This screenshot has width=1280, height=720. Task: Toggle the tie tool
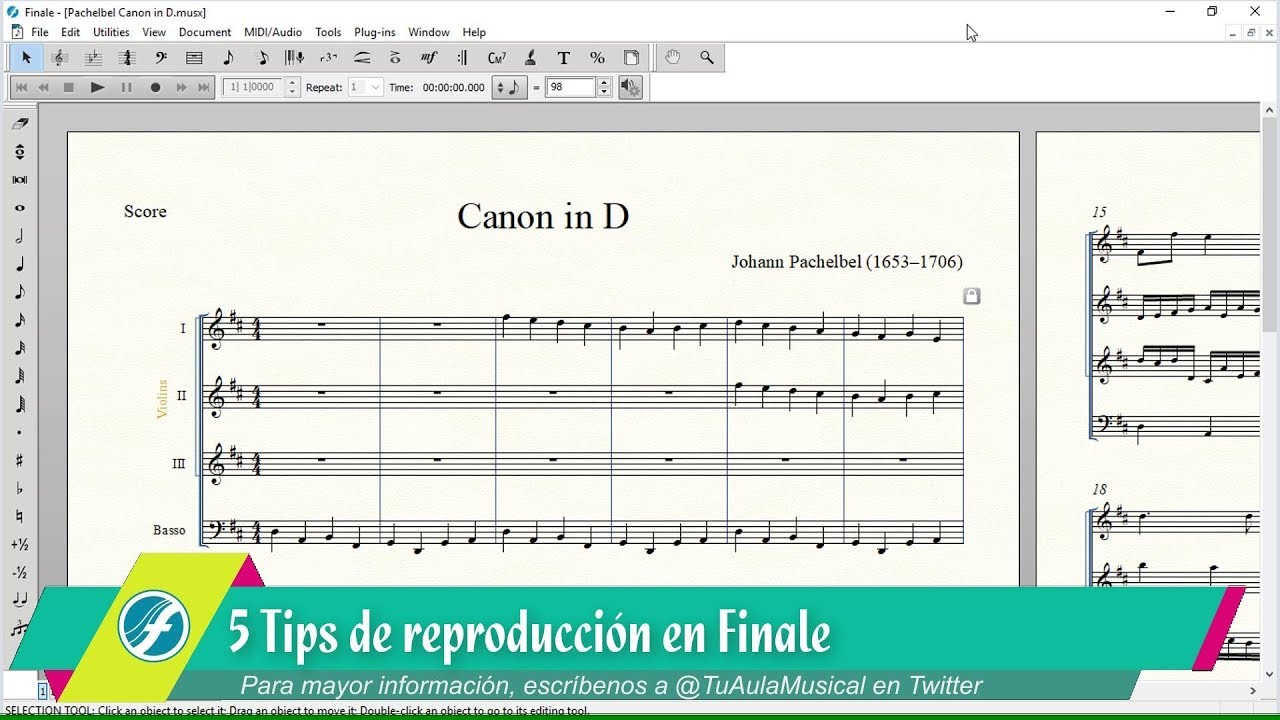click(x=20, y=600)
